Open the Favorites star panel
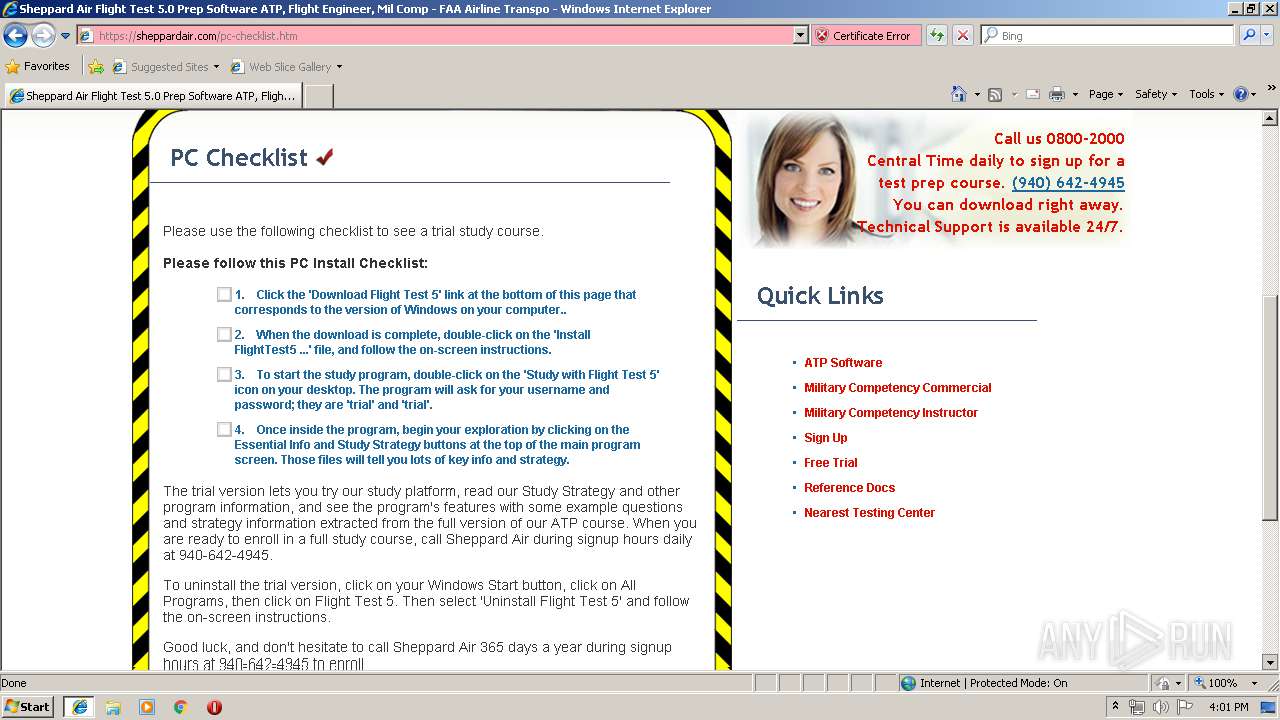This screenshot has height=720, width=1280. coord(38,66)
